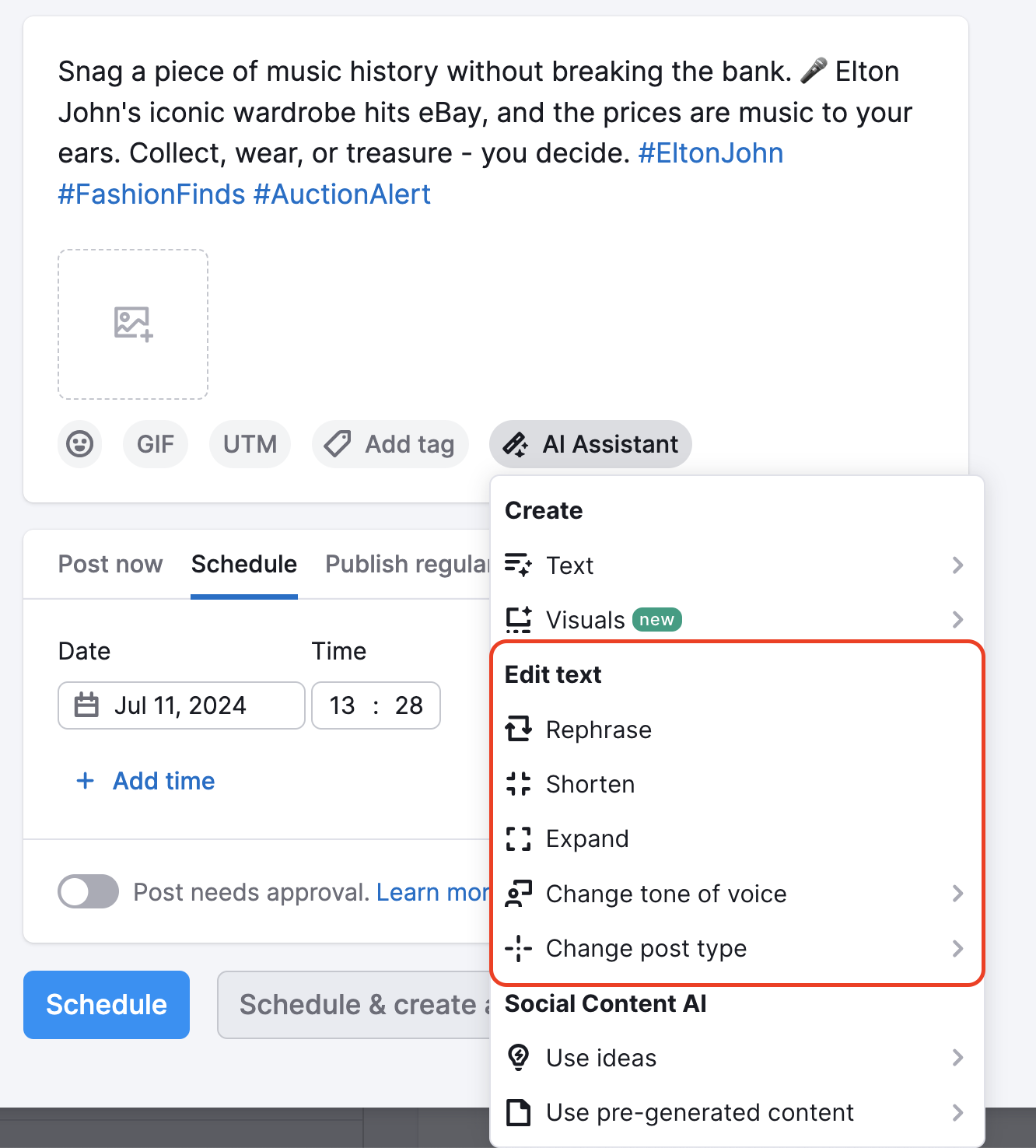Click the AI Assistant magic pen icon
The width and height of the screenshot is (1036, 1148).
(x=515, y=444)
